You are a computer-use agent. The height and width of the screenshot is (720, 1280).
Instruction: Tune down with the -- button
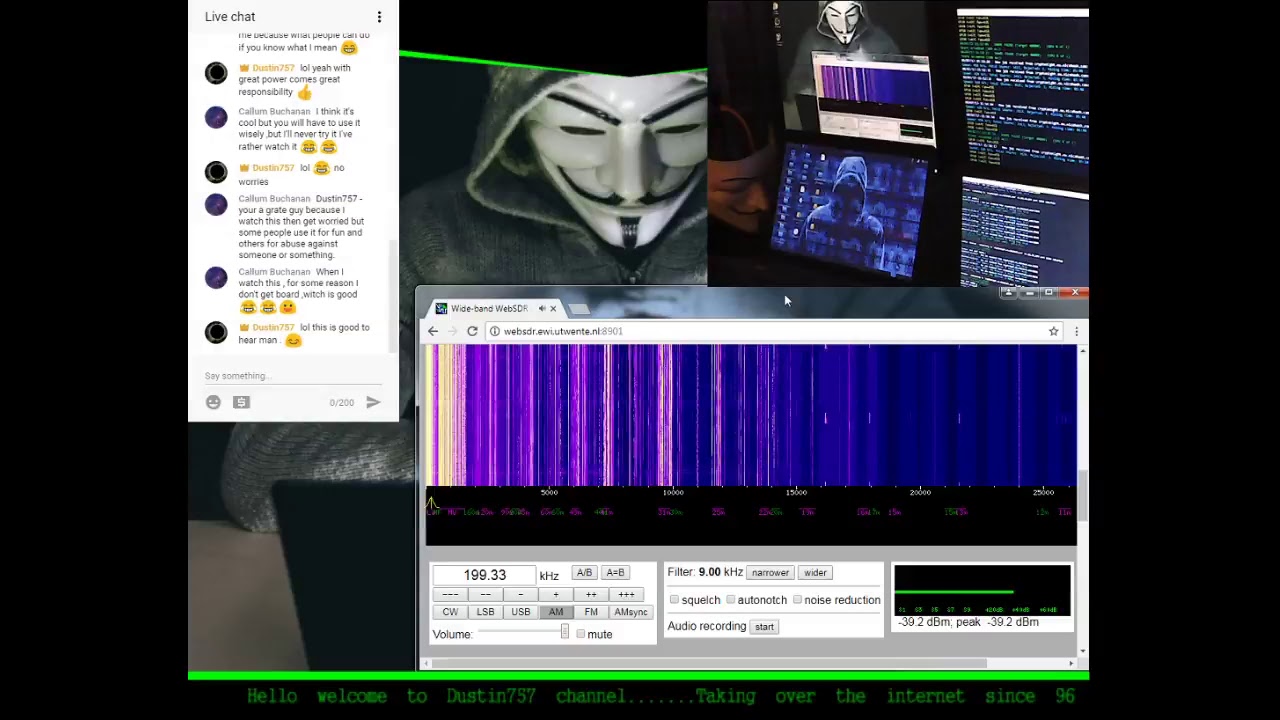485,595
